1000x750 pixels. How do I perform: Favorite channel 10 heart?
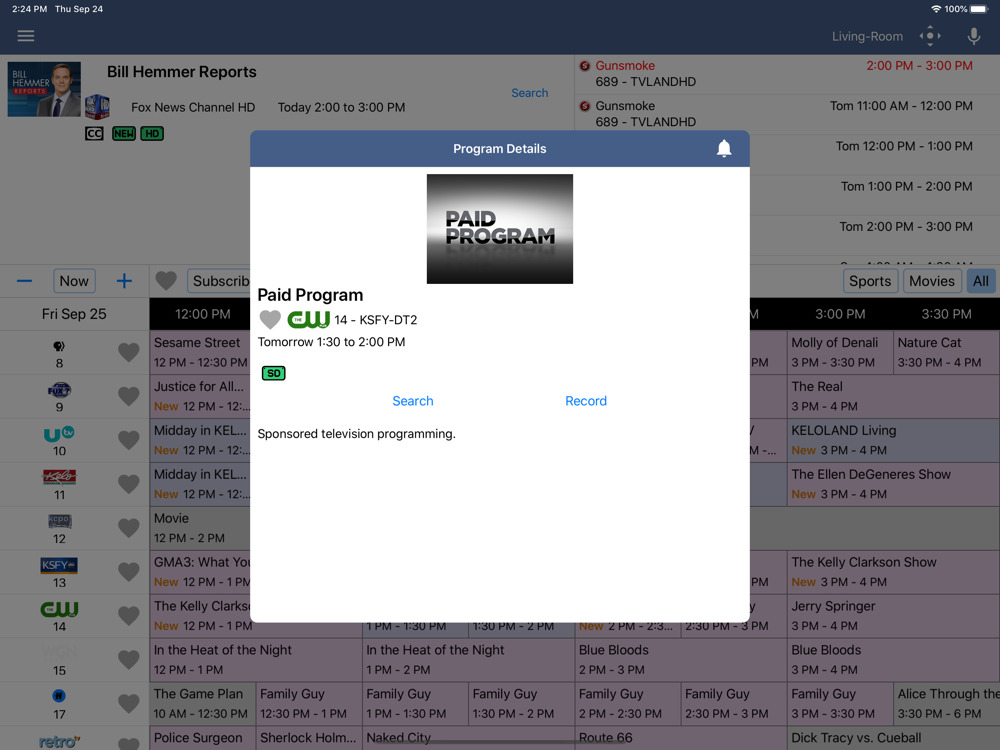point(129,440)
